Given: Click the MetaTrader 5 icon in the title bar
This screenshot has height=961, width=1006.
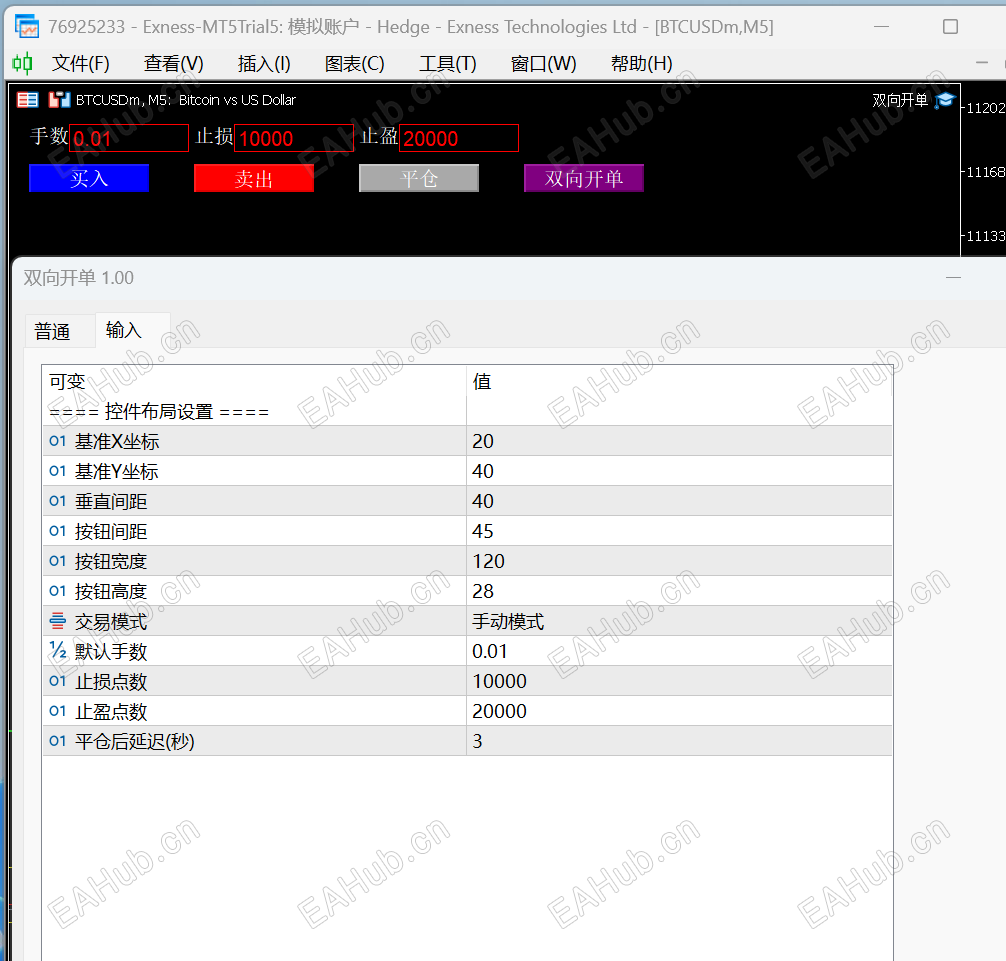Looking at the screenshot, I should click(25, 25).
